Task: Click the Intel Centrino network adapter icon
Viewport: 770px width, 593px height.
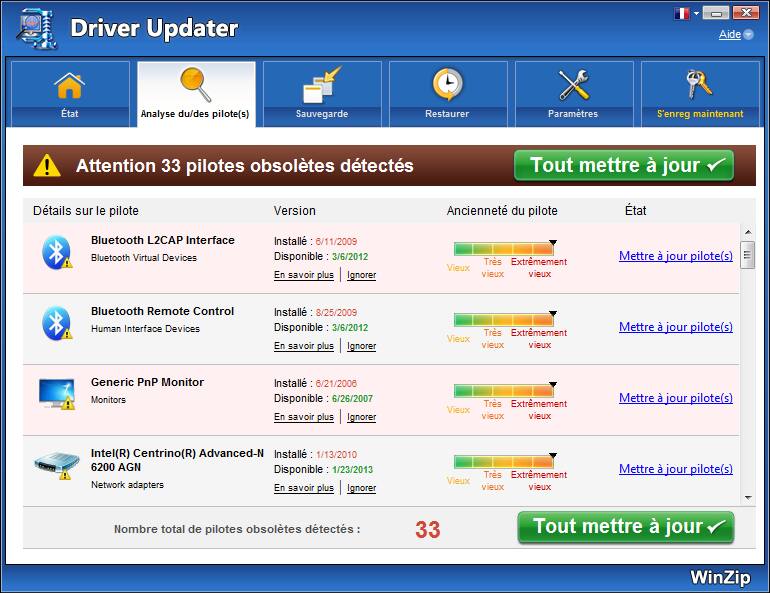Action: pos(56,464)
